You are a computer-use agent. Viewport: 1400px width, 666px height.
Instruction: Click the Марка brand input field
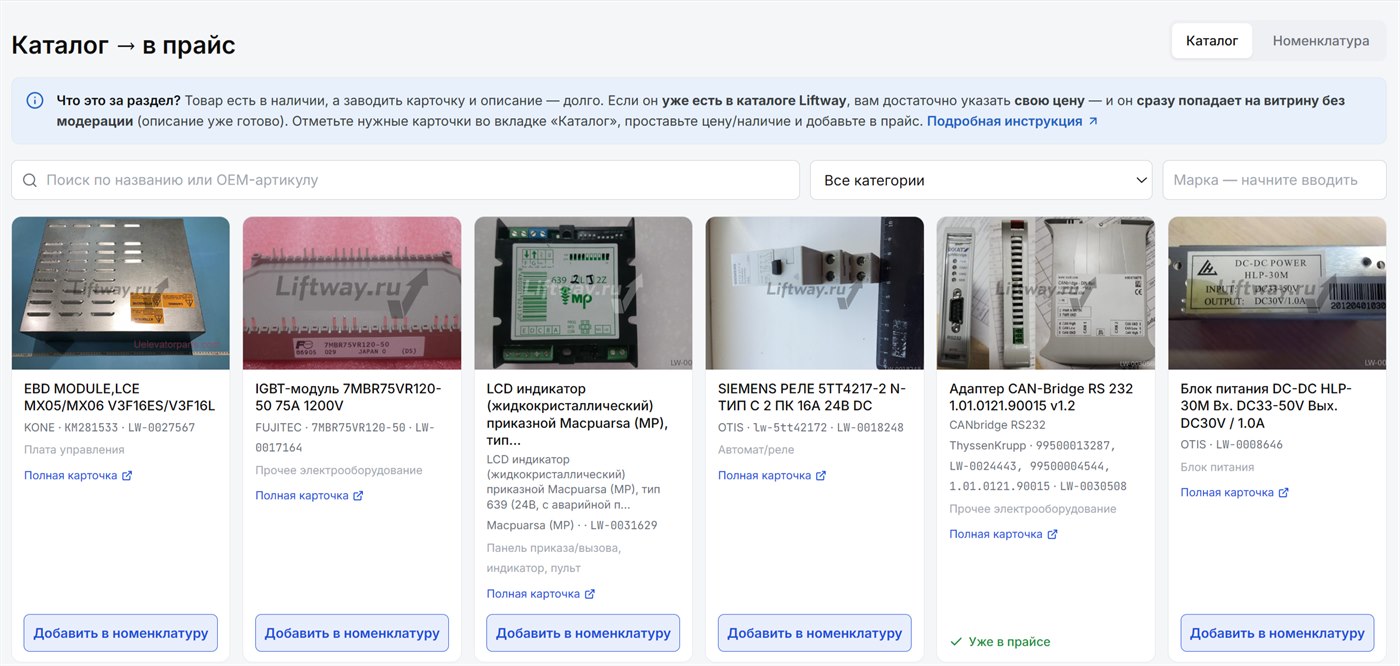click(x=1274, y=180)
